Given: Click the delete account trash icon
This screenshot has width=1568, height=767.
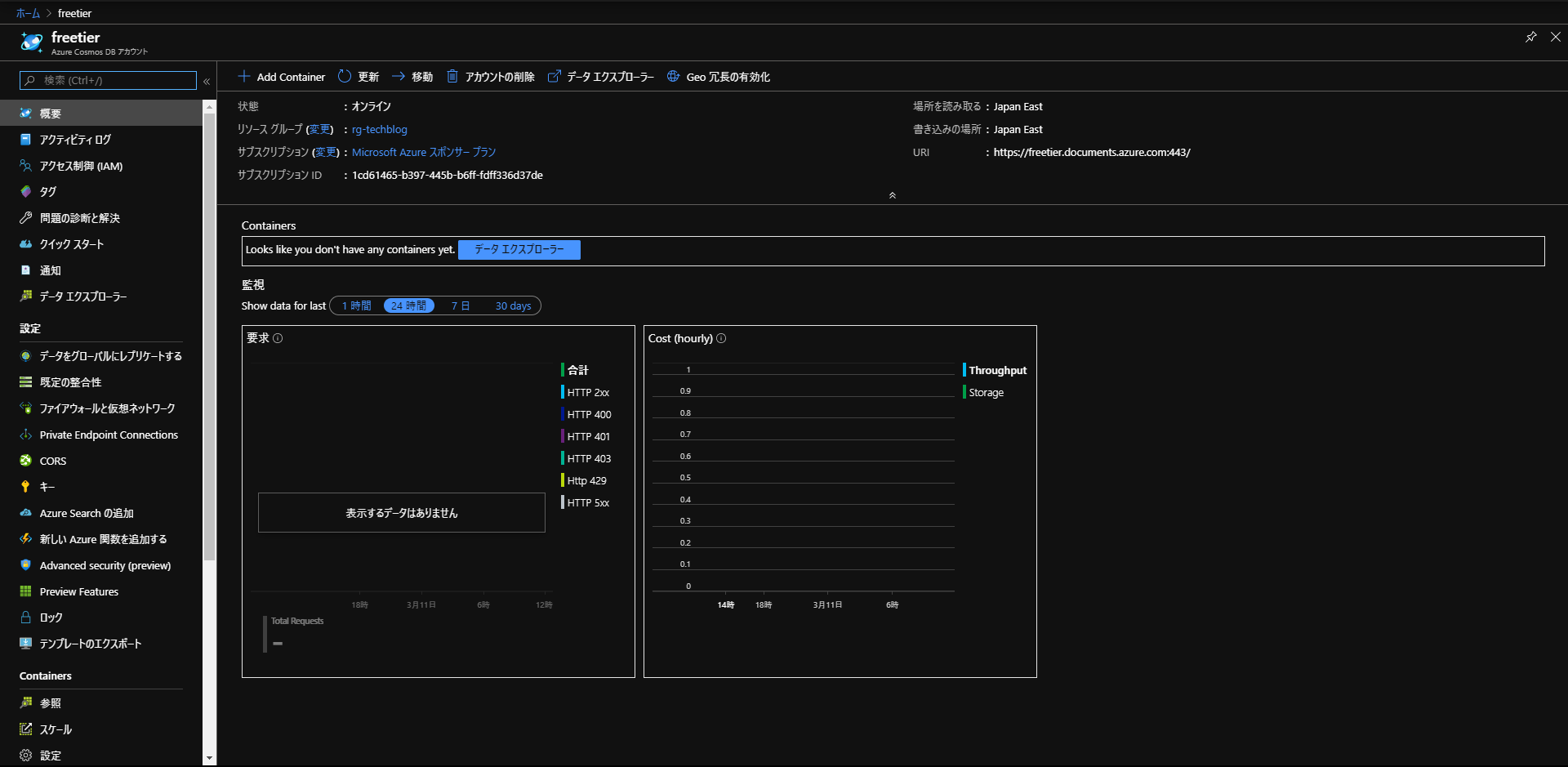Looking at the screenshot, I should pos(452,77).
